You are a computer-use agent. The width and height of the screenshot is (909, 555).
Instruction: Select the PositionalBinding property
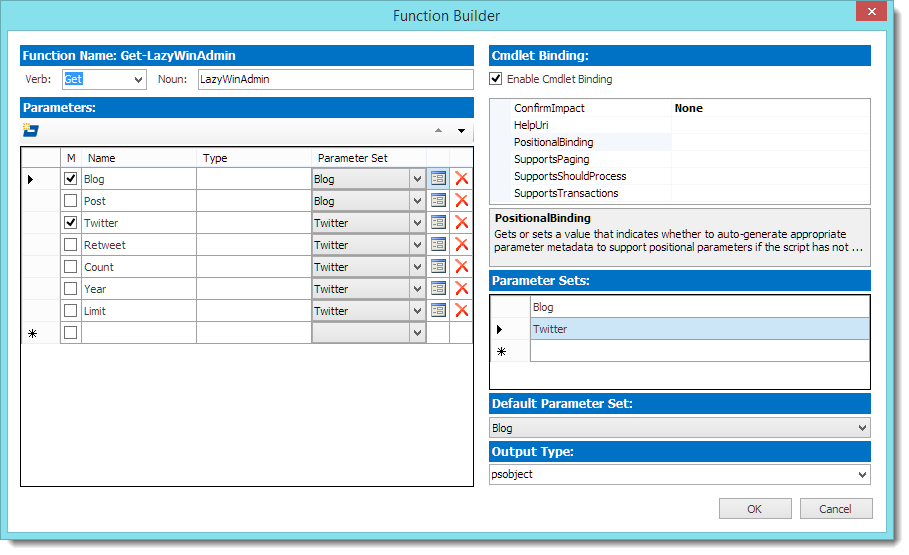coord(554,142)
